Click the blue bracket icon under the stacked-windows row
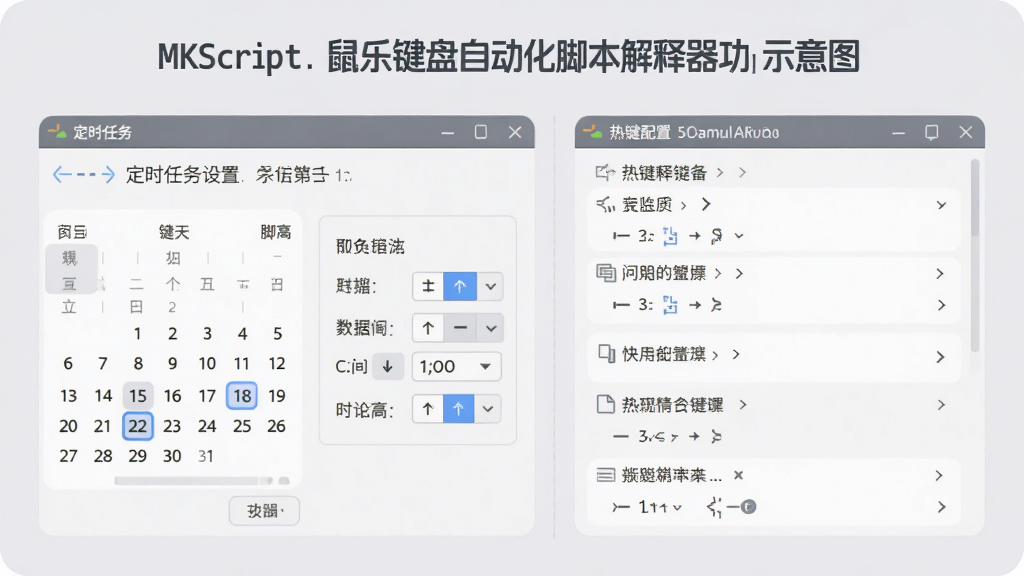 point(670,304)
